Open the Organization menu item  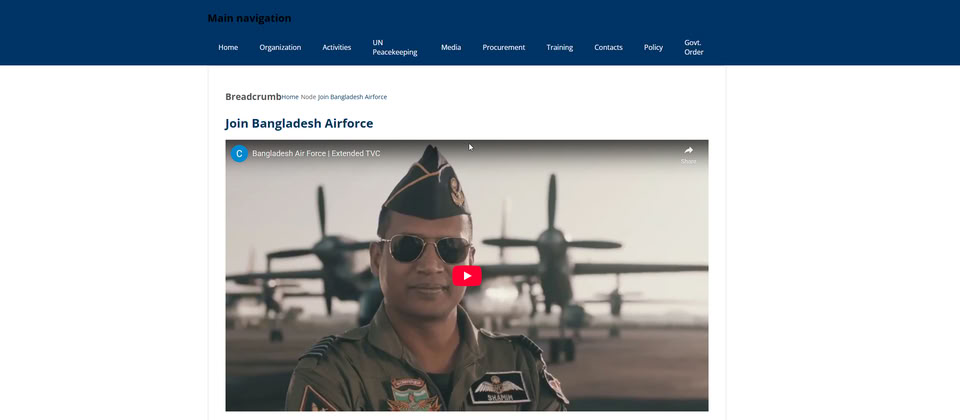coord(280,47)
